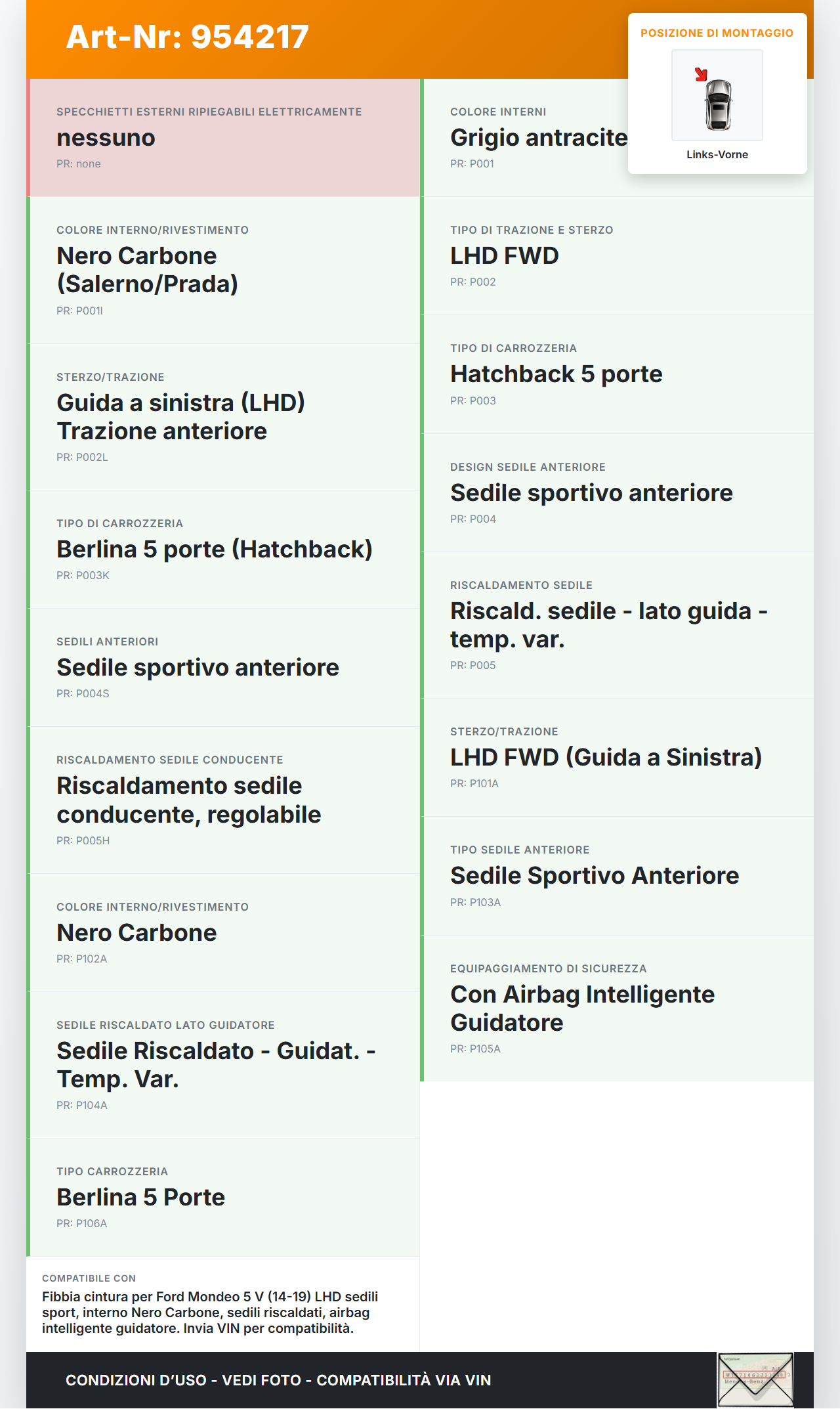Click the Art-Nr: 954217 heading
Viewport: 840px width, 1409px height.
(188, 37)
